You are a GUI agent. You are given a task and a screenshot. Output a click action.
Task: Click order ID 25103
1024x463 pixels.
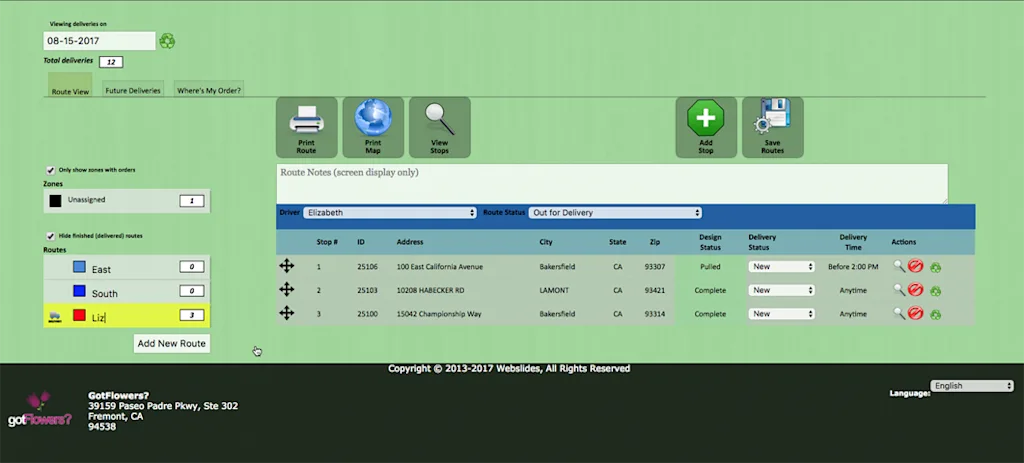click(367, 290)
